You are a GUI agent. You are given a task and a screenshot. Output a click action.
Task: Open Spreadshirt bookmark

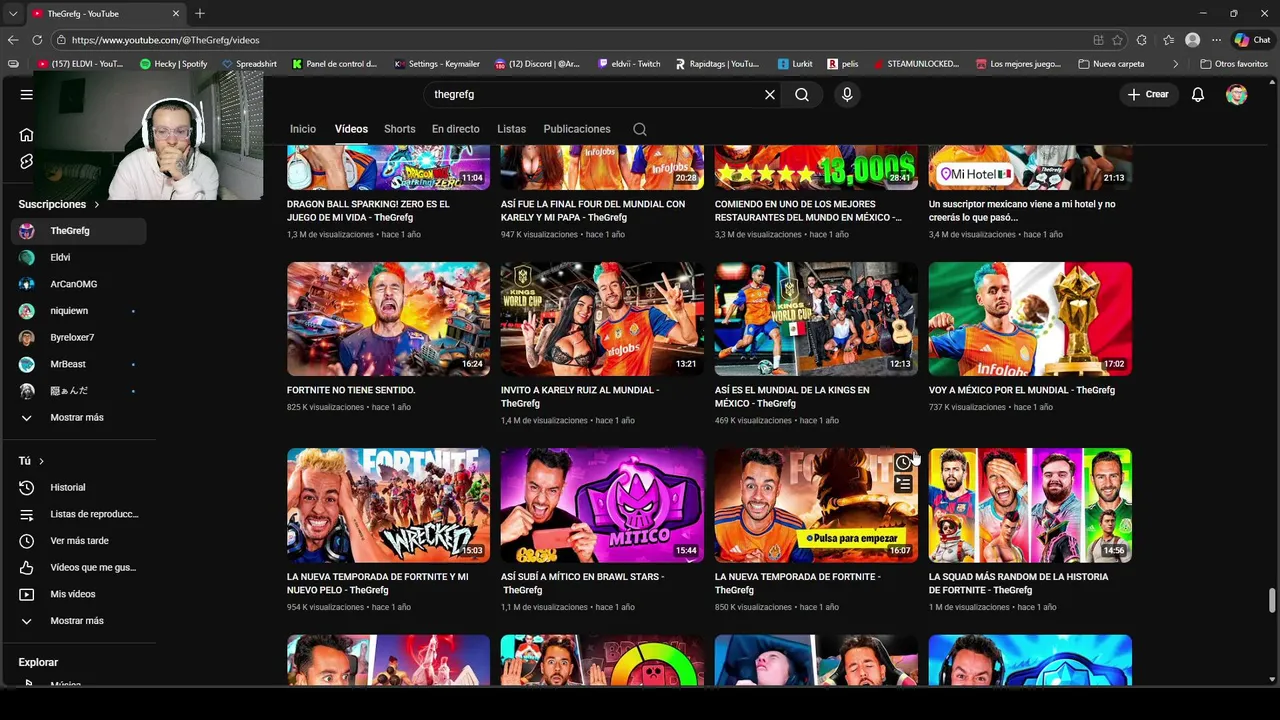249,64
